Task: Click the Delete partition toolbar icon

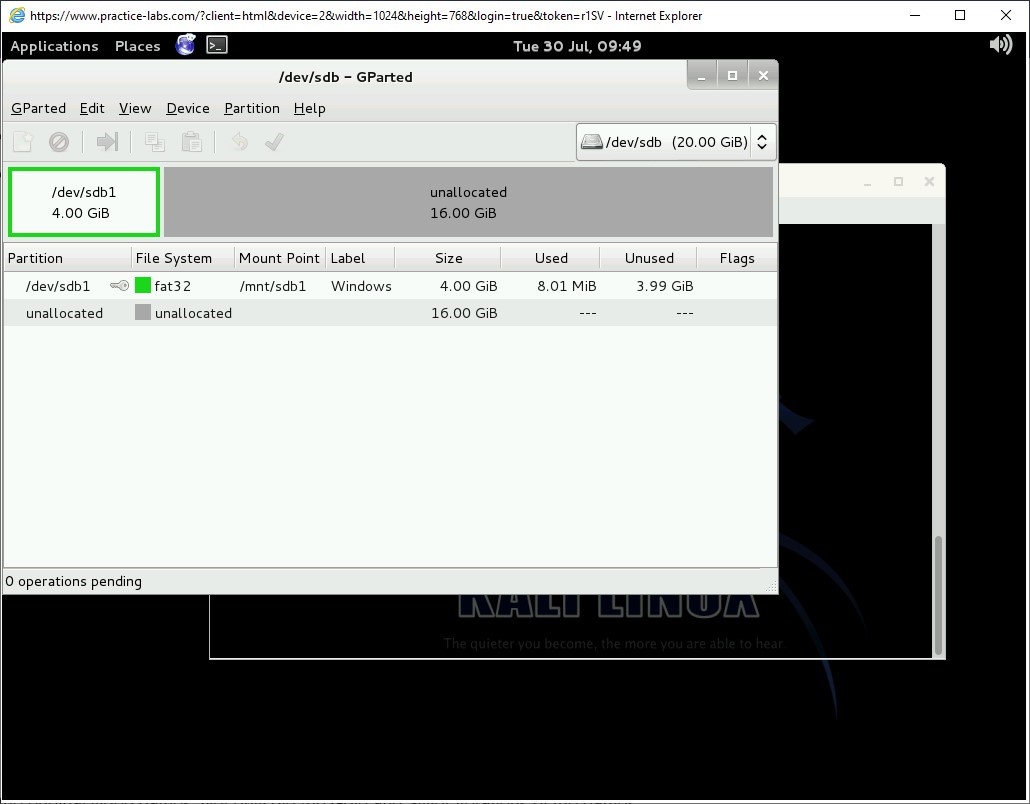Action: coord(59,142)
